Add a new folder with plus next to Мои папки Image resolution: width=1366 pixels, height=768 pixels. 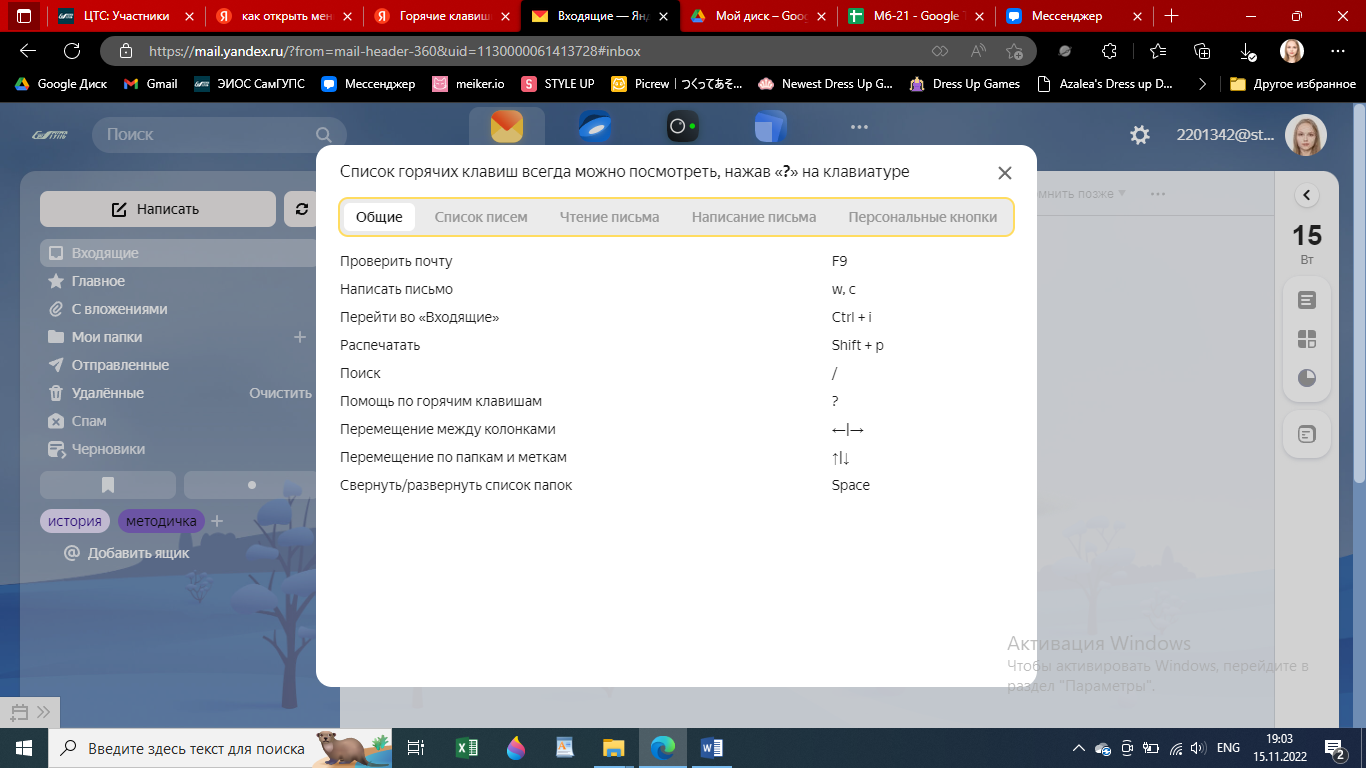[299, 337]
